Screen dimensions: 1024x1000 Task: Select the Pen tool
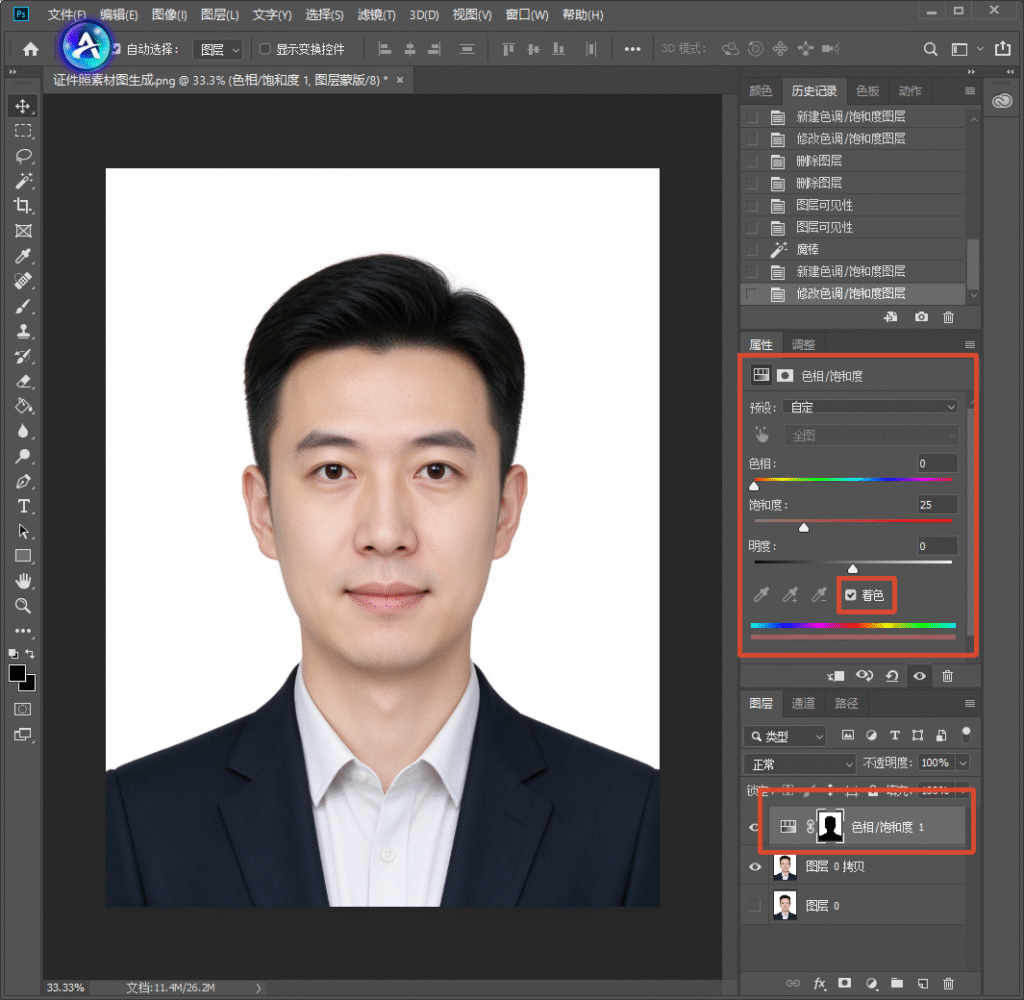pos(23,481)
